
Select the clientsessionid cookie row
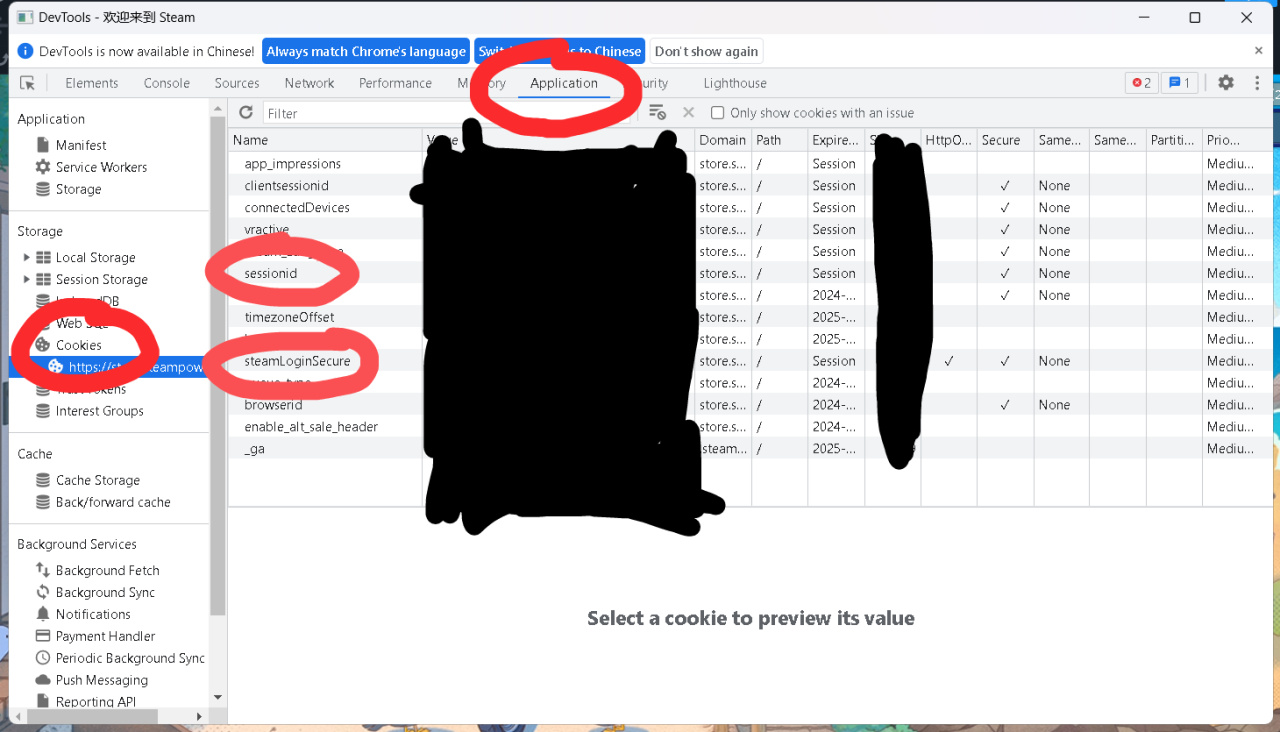point(750,186)
